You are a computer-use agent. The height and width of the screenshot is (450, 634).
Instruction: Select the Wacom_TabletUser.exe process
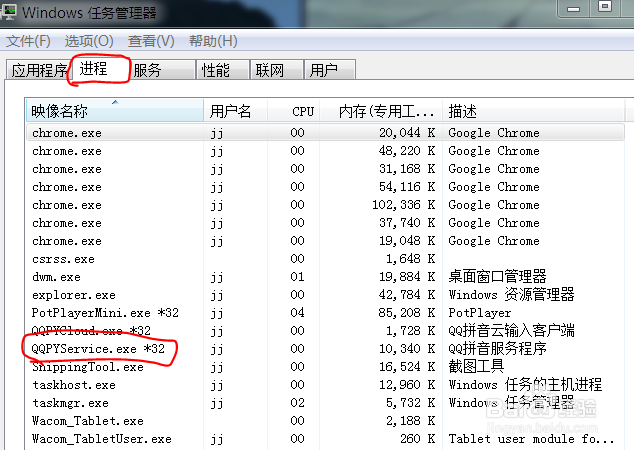pyautogui.click(x=325, y=439)
